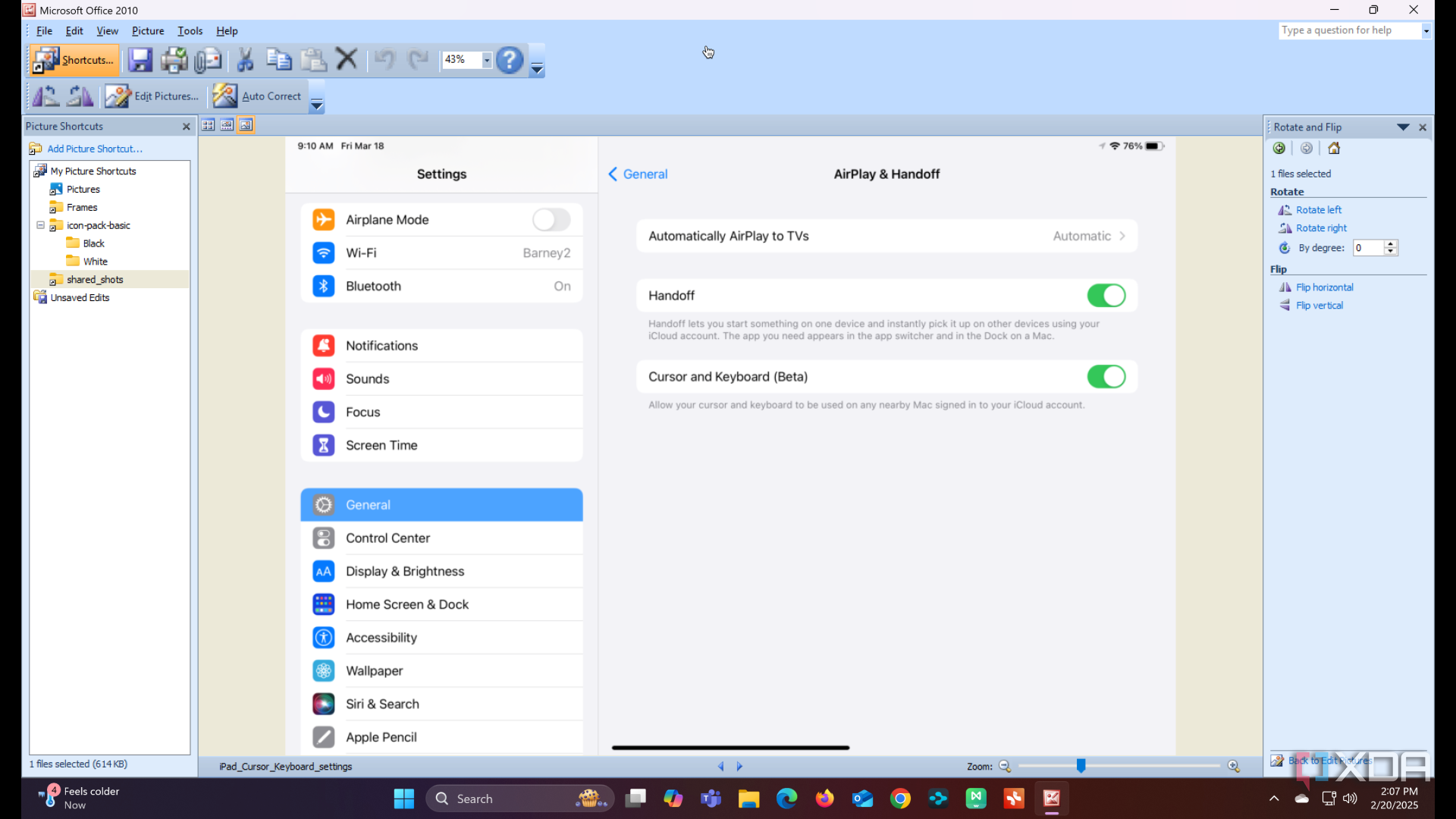Click the By degree input field
The image size is (1456, 819).
coord(1369,248)
